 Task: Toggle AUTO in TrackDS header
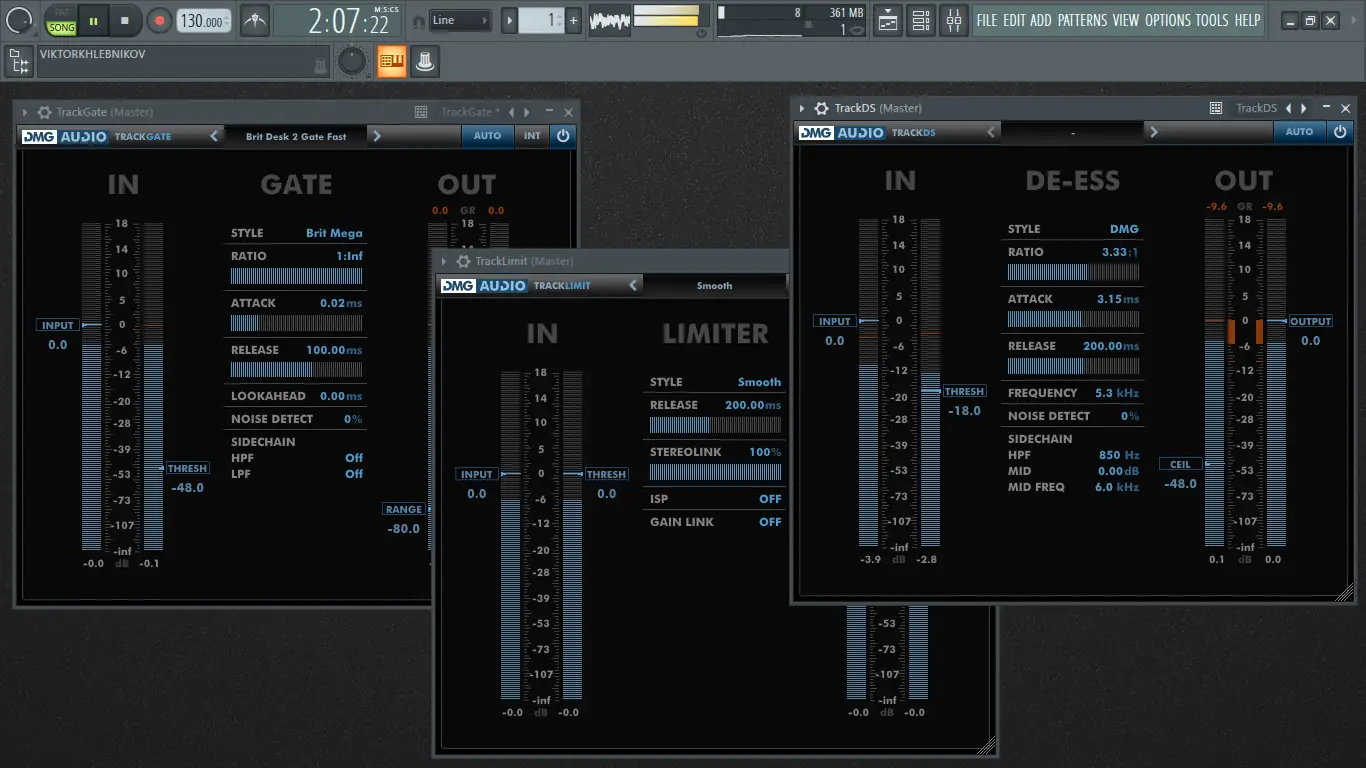click(x=1299, y=132)
